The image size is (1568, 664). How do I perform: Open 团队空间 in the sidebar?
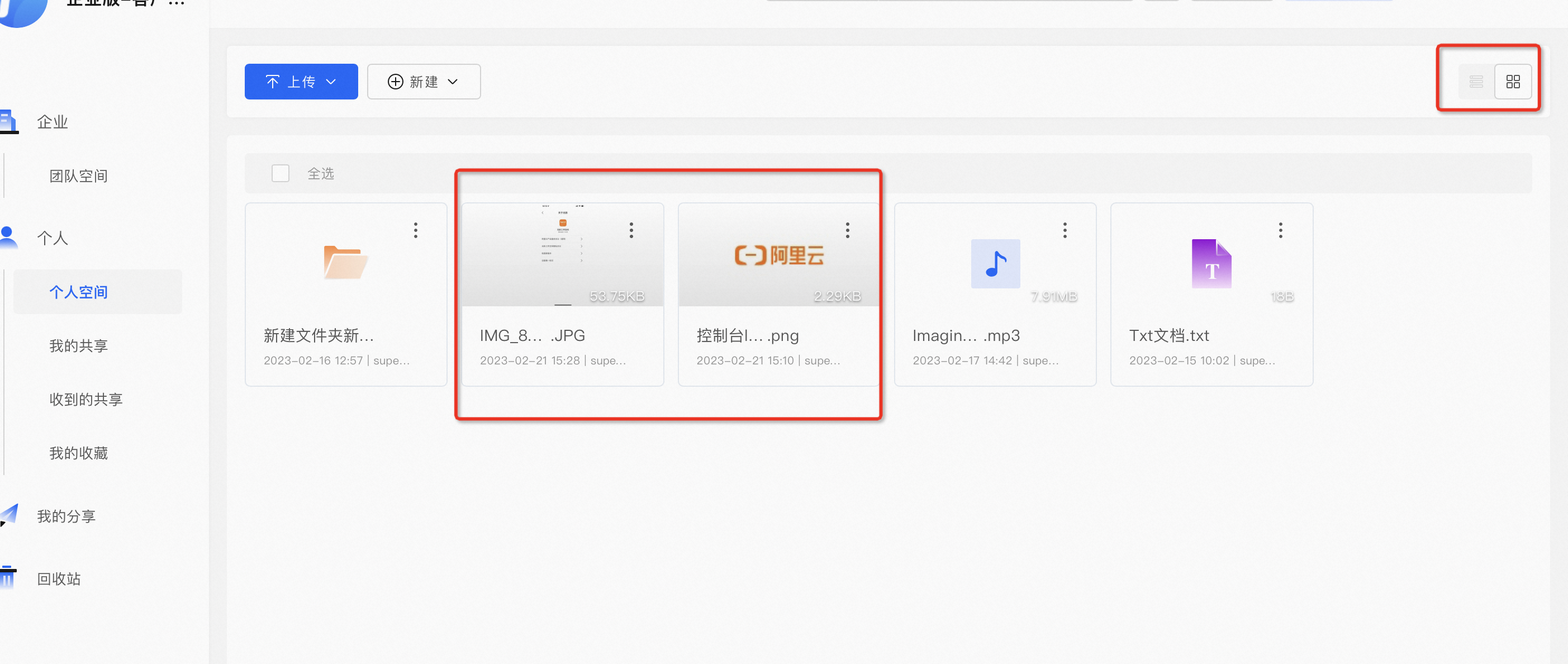(79, 176)
